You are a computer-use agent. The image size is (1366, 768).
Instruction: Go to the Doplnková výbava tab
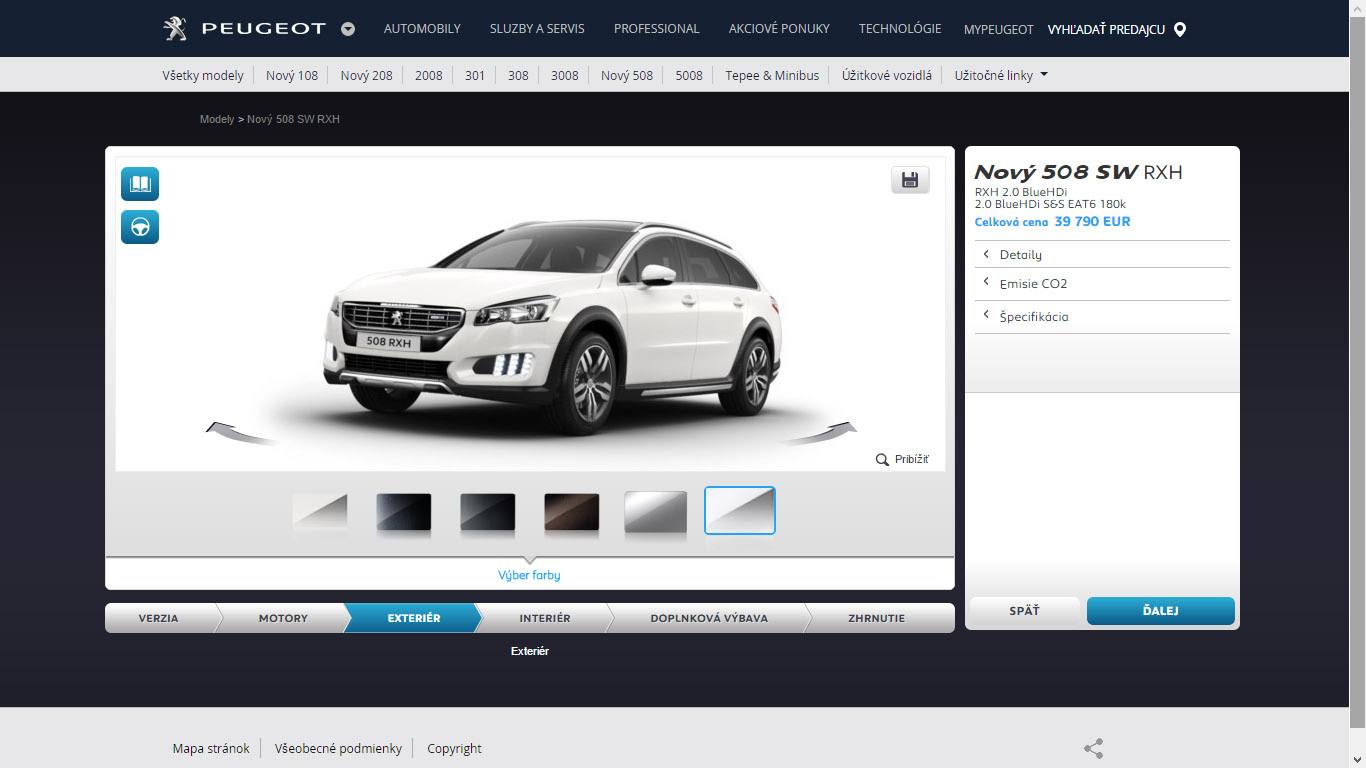[708, 618]
